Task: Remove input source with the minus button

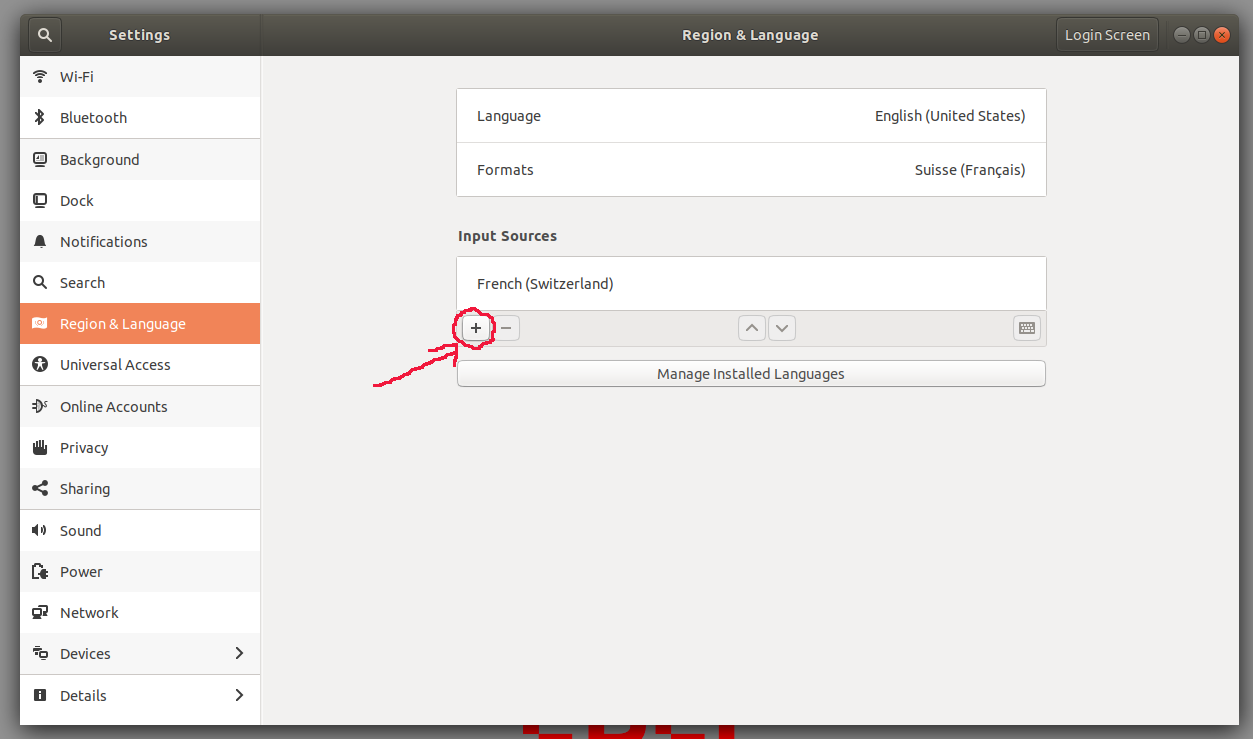Action: pyautogui.click(x=506, y=328)
